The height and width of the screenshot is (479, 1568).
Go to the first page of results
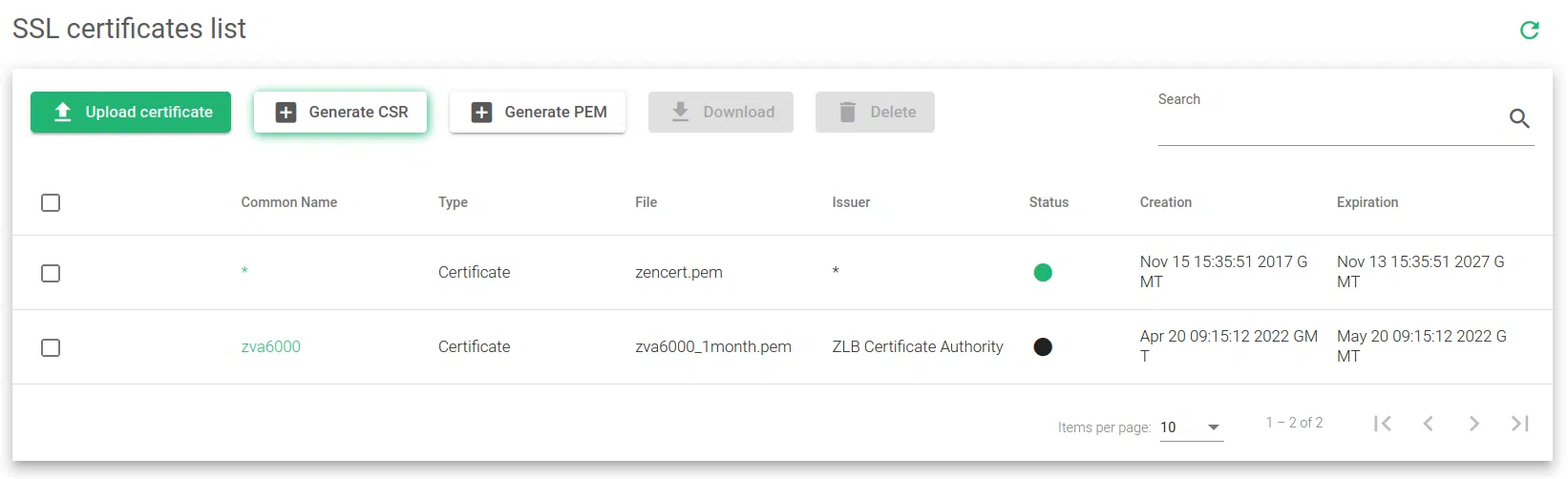(1382, 424)
